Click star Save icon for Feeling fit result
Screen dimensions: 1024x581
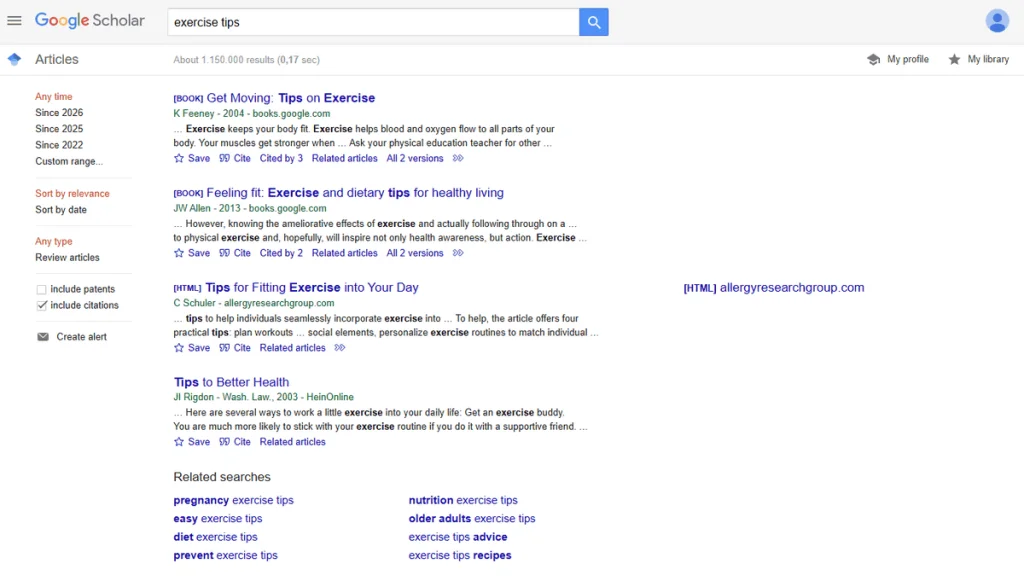(179, 253)
